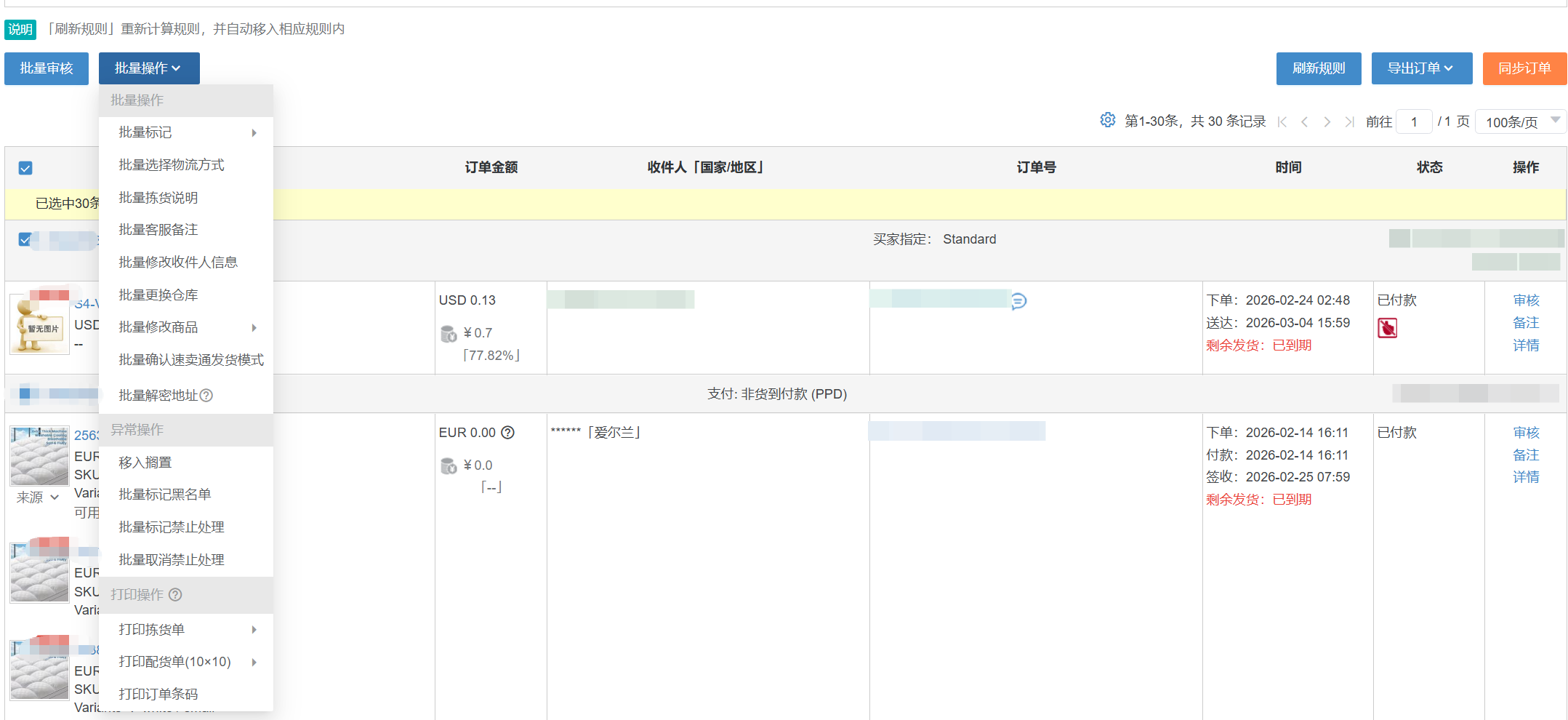Open the 100条/页 page size dropdown

1521,121
